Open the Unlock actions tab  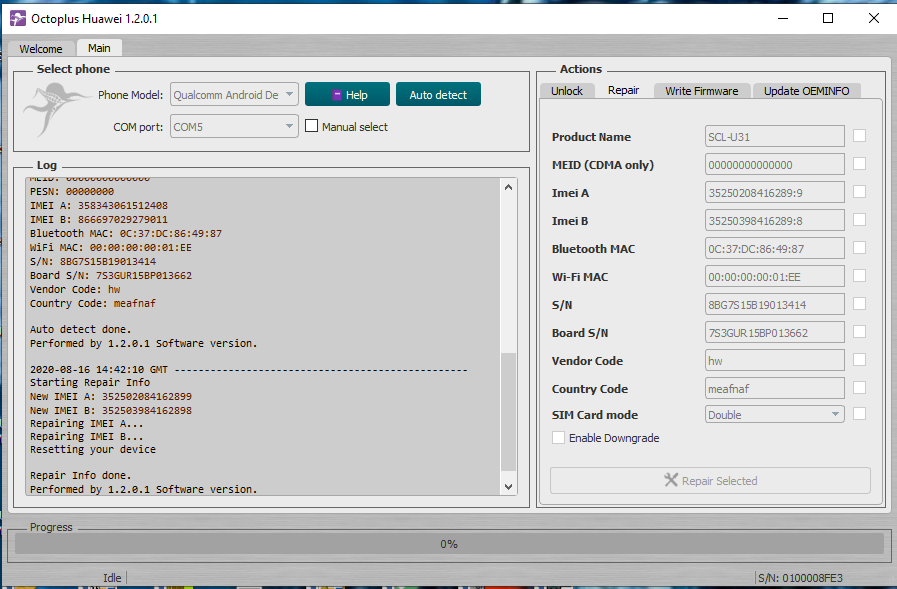point(566,91)
